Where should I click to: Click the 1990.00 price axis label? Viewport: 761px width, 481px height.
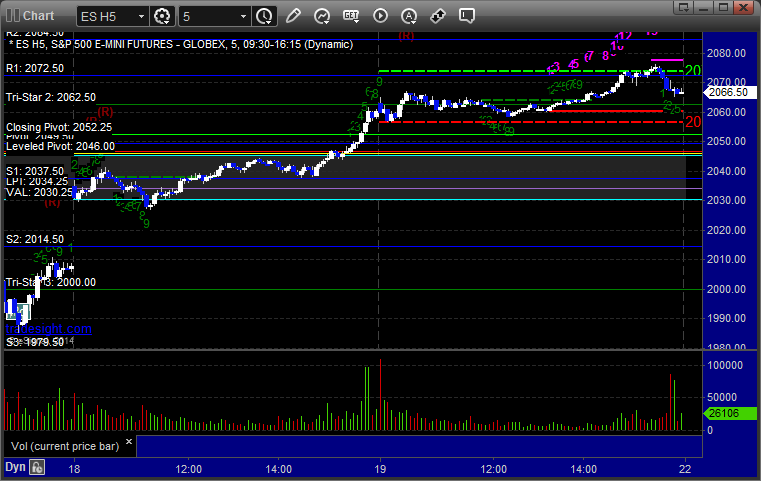(x=727, y=318)
